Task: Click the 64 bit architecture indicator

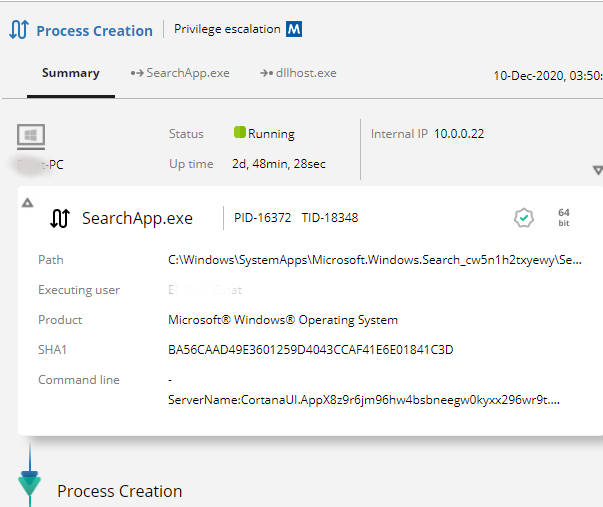Action: tap(564, 218)
